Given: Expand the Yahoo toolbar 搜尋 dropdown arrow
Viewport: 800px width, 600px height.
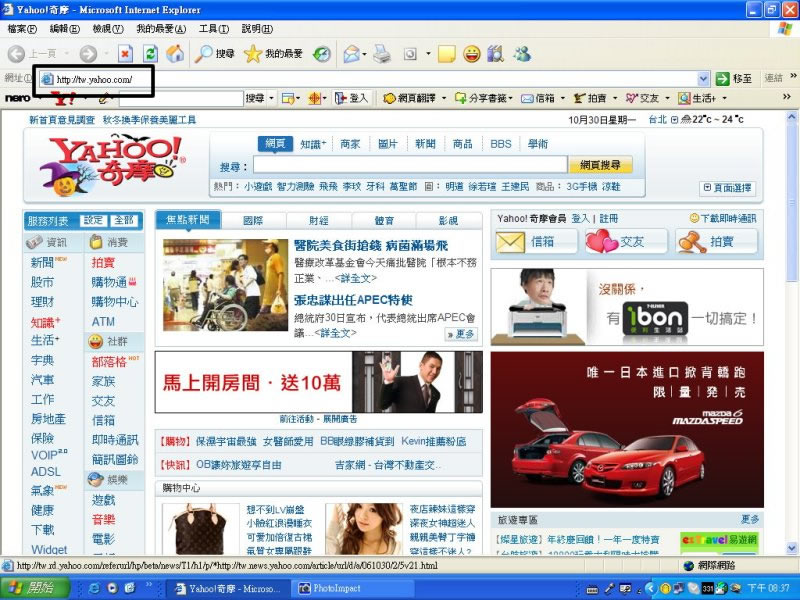Looking at the screenshot, I should tap(271, 98).
